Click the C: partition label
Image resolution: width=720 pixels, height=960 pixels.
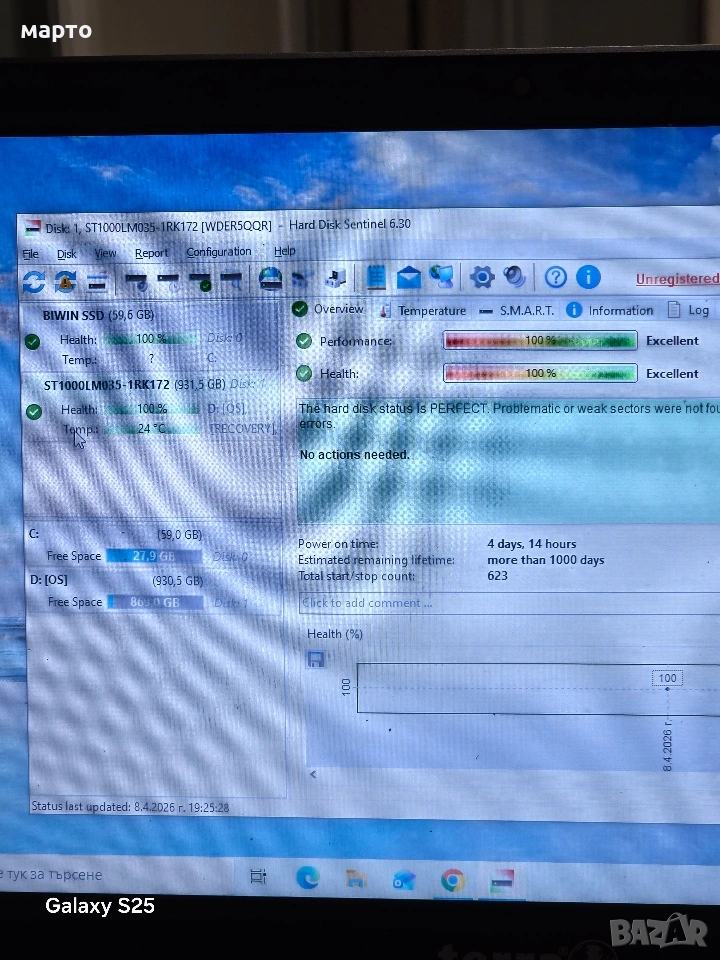(x=34, y=534)
